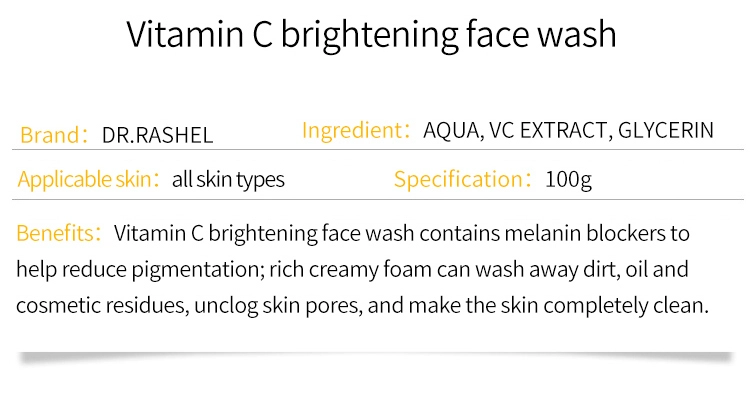
Task: Click the 'Applicable skin' label
Action: tap(85, 180)
